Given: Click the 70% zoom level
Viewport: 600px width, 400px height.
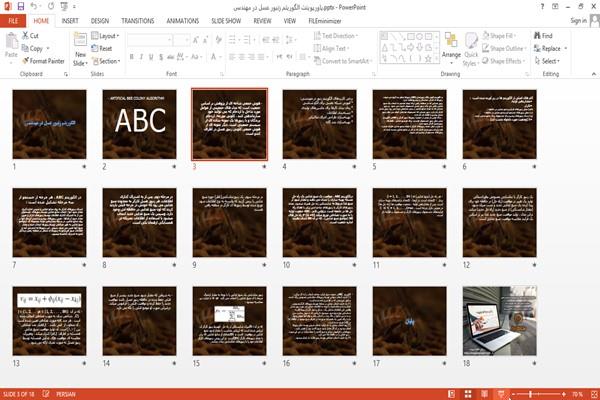Looking at the screenshot, I should [577, 394].
